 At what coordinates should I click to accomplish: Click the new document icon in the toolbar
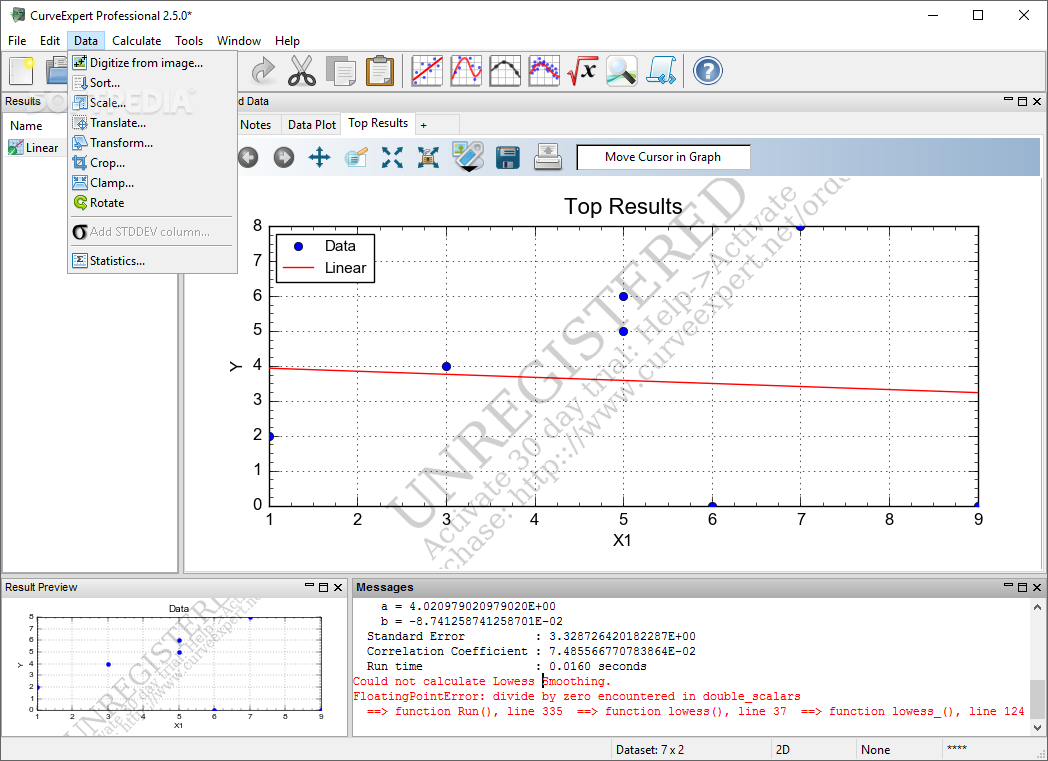click(x=21, y=71)
